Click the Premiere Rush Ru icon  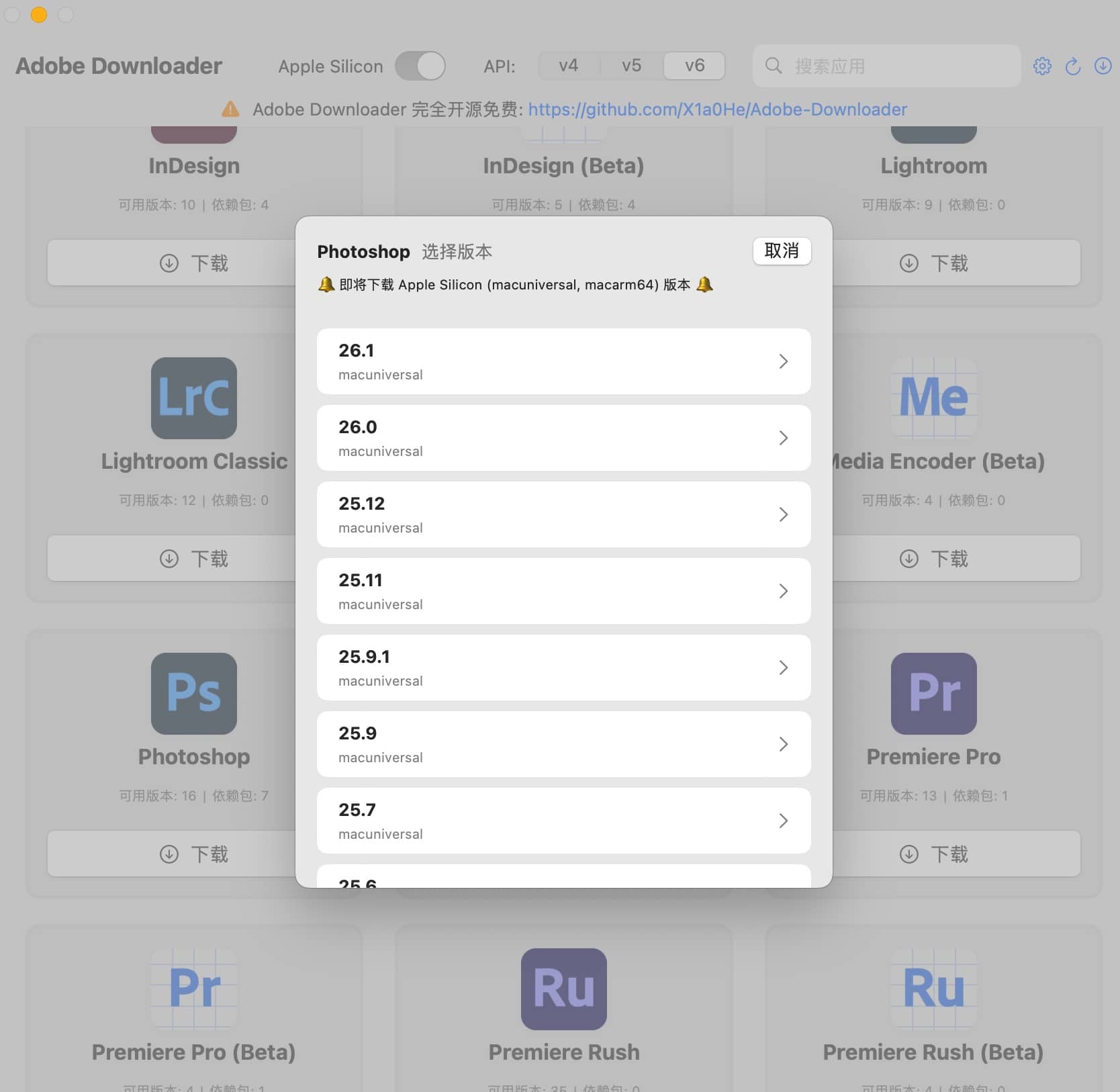click(563, 989)
